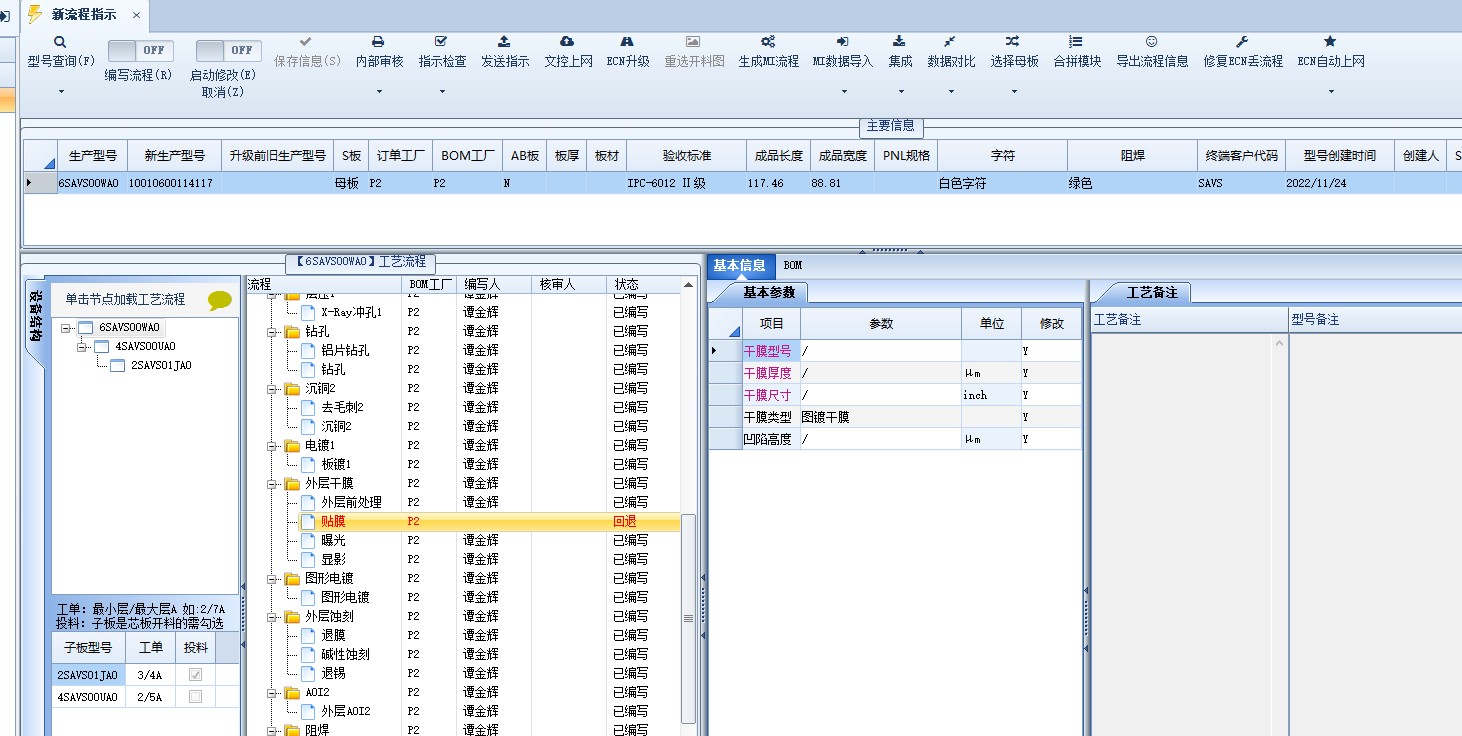The image size is (1462, 736).
Task: Click the process list vertical scrollbar
Action: click(688, 617)
